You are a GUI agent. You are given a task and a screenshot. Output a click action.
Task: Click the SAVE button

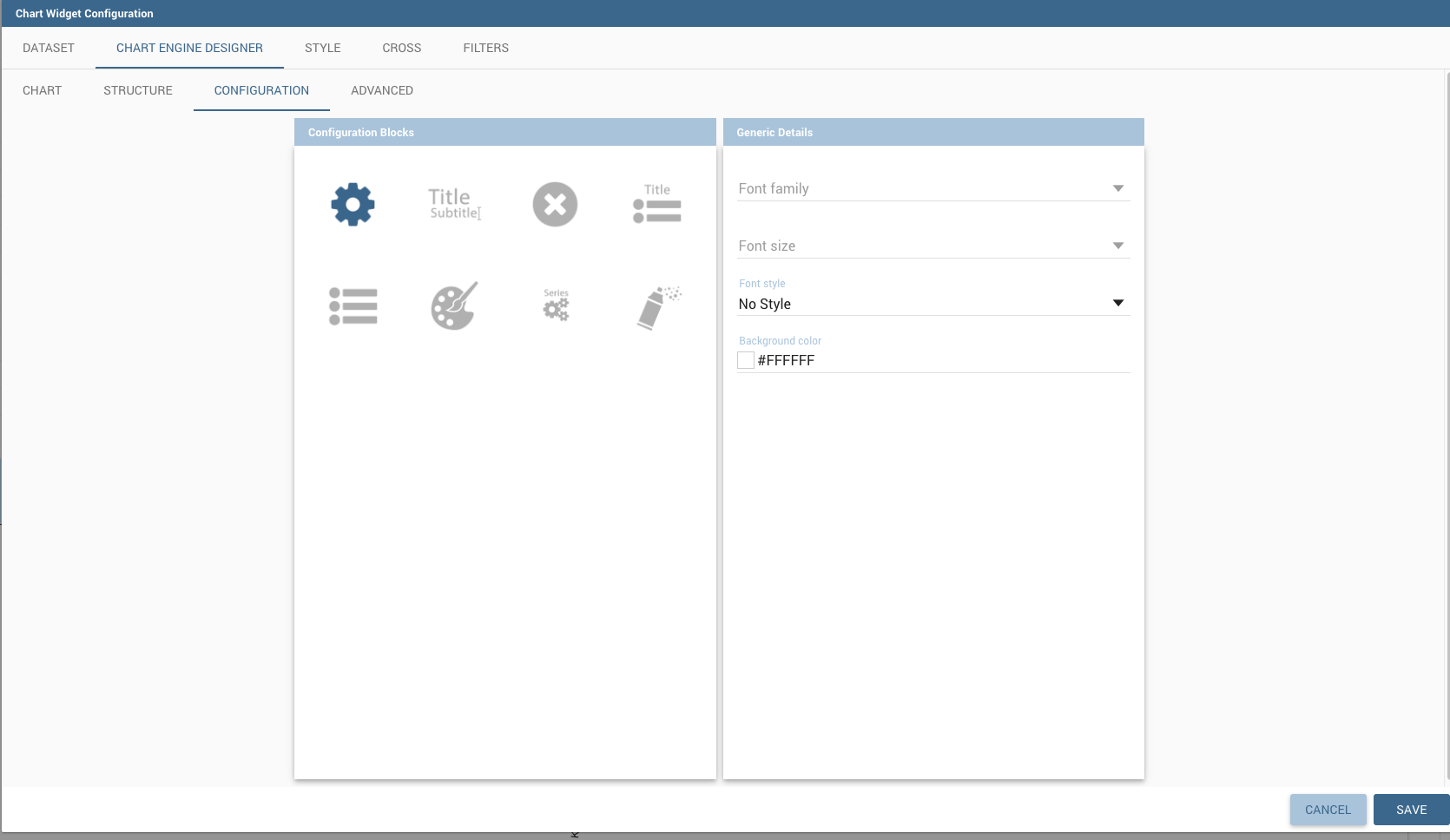click(x=1410, y=810)
